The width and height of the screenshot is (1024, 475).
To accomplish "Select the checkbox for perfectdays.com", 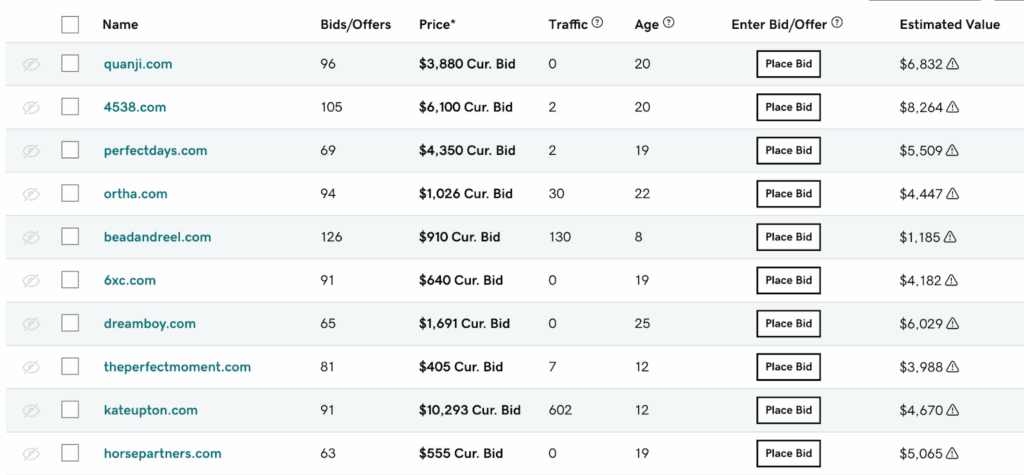I will (x=70, y=150).
